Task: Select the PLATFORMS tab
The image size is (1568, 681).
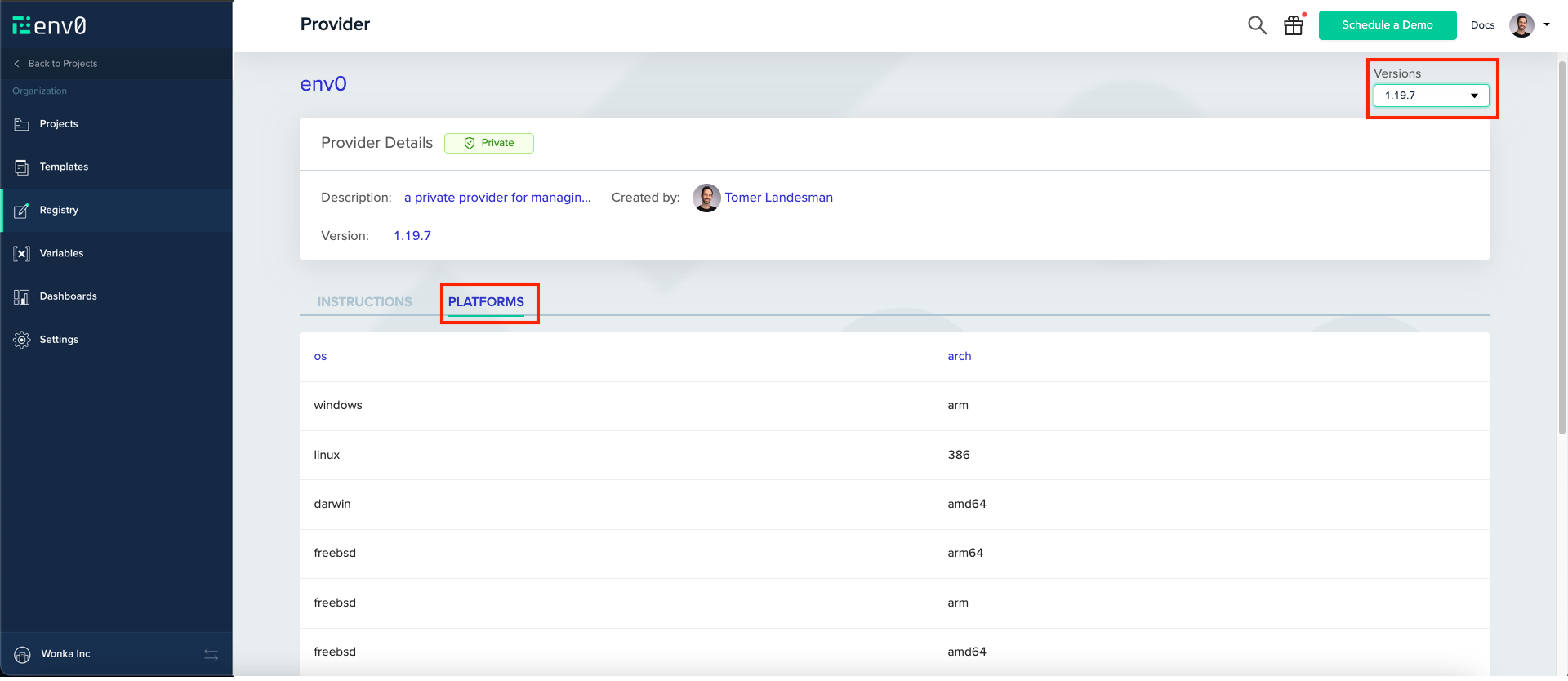Action: 486,302
